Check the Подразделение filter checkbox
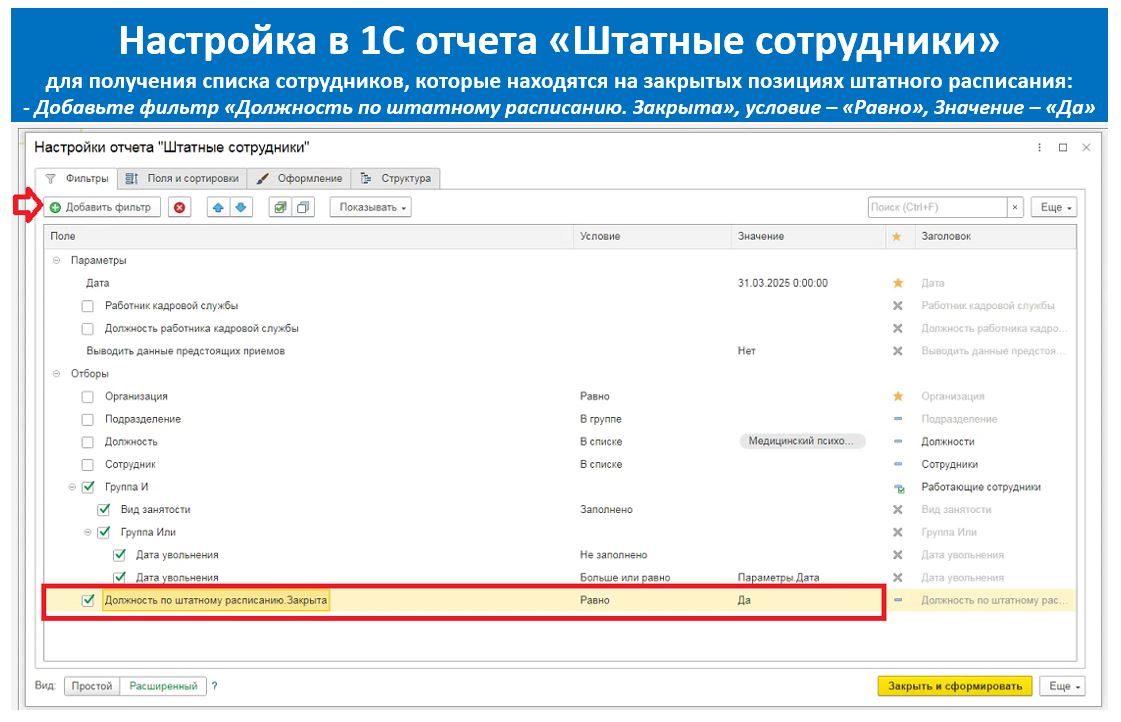The height and width of the screenshot is (722, 1121). (87, 420)
